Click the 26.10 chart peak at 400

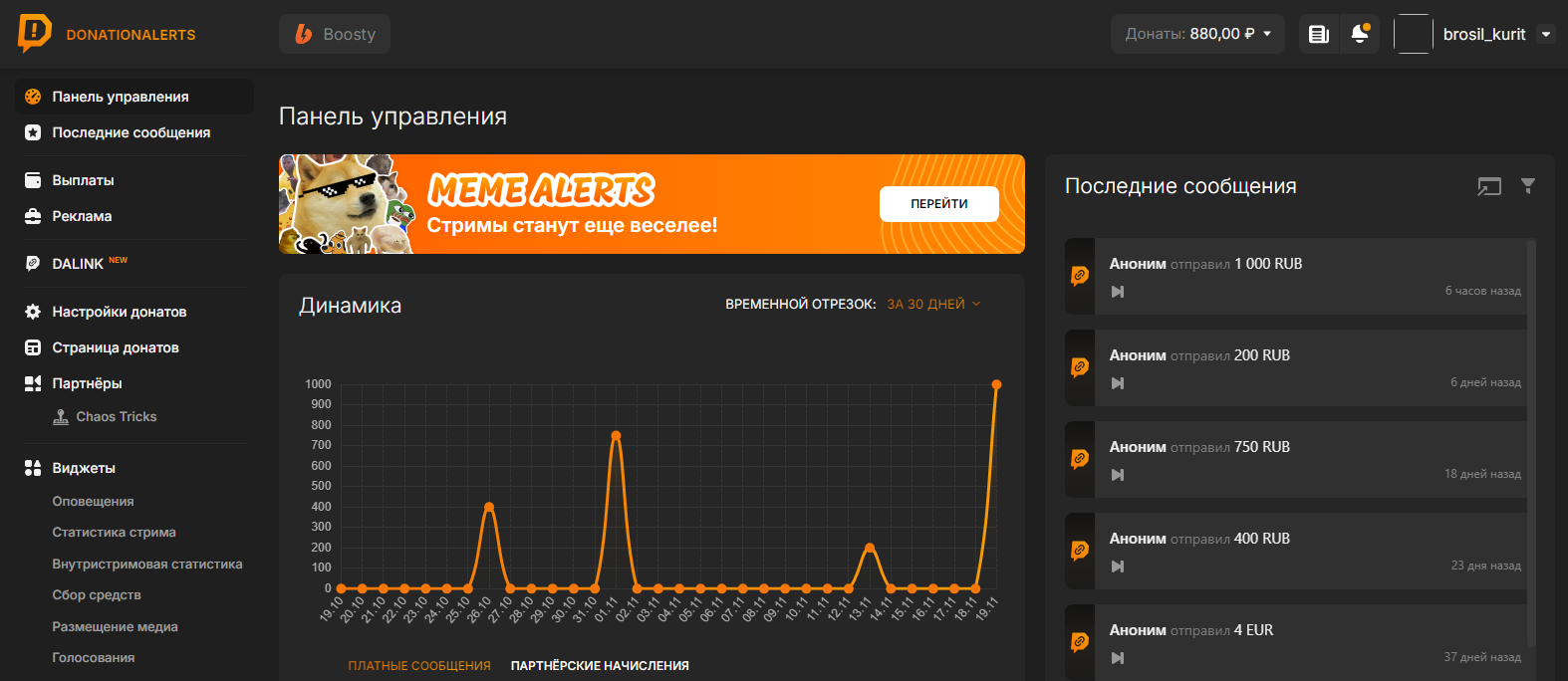489,507
